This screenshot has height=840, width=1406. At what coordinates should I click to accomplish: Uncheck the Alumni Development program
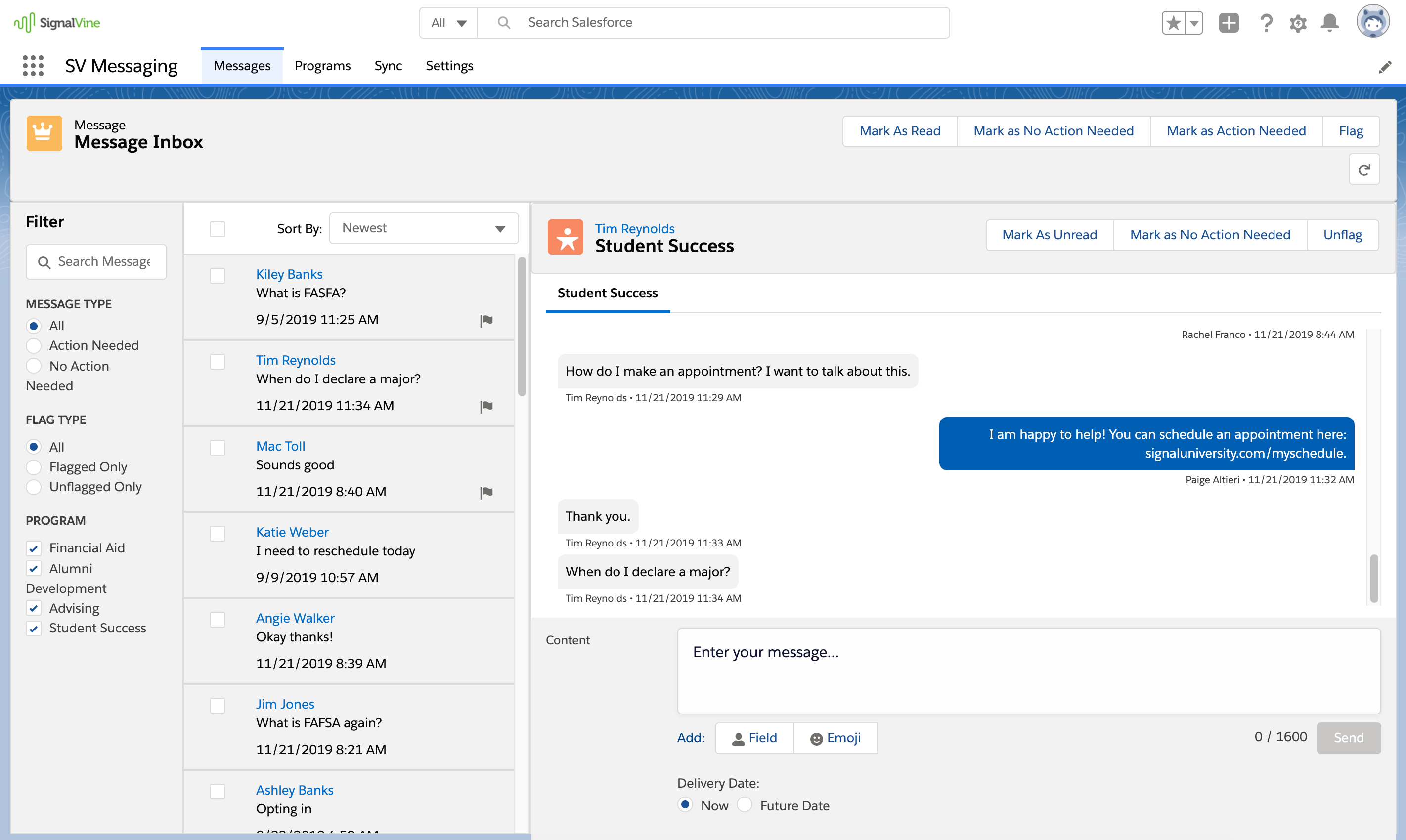pyautogui.click(x=34, y=569)
